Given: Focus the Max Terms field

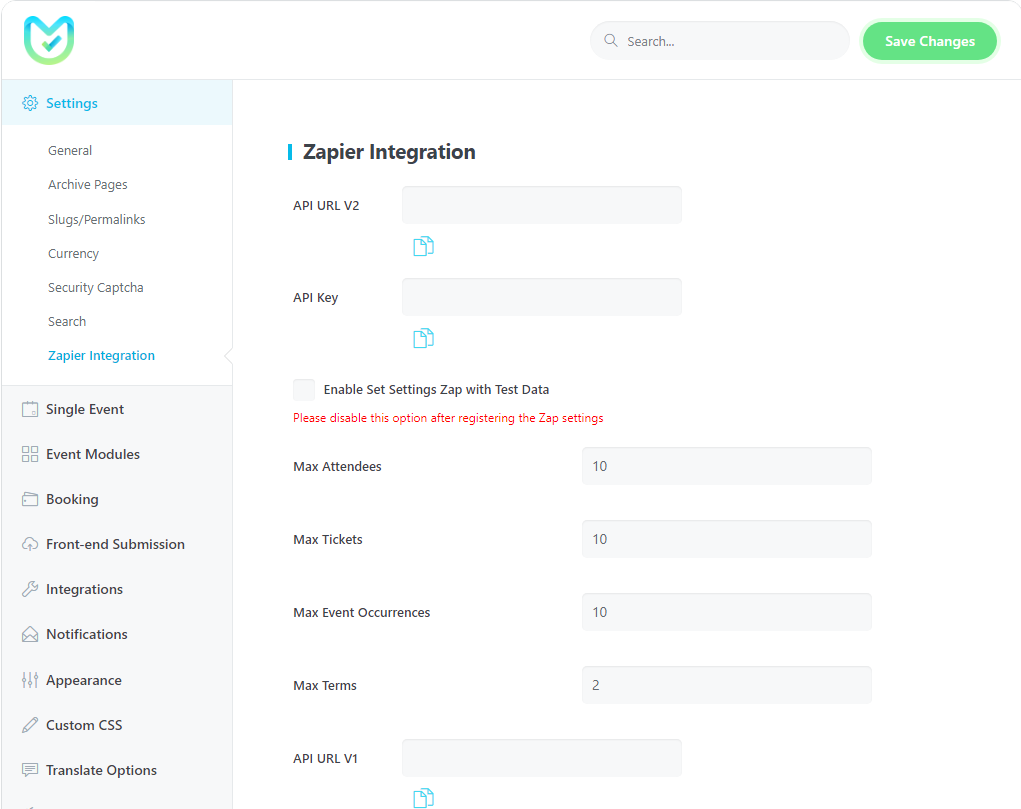Looking at the screenshot, I should (x=726, y=685).
